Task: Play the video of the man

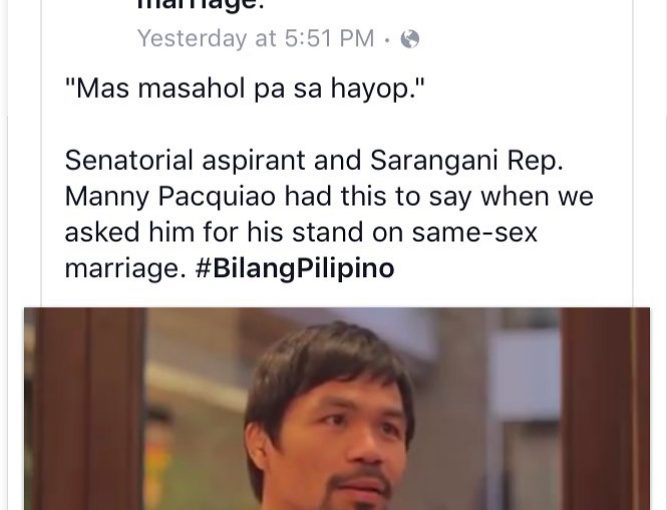Action: [x=337, y=408]
